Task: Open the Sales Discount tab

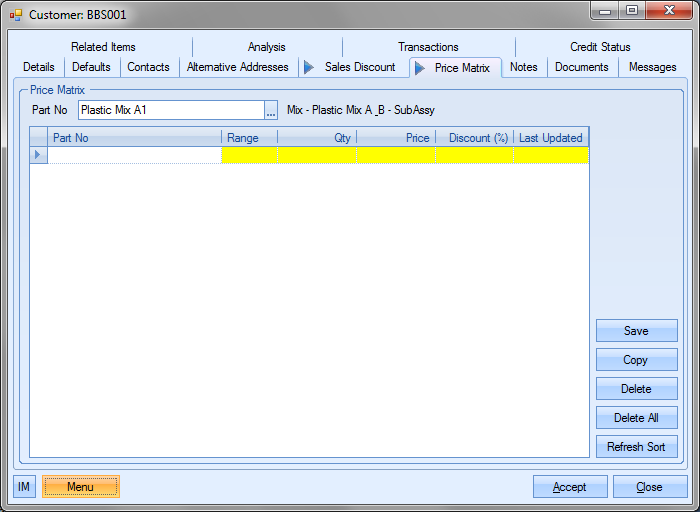Action: point(359,67)
